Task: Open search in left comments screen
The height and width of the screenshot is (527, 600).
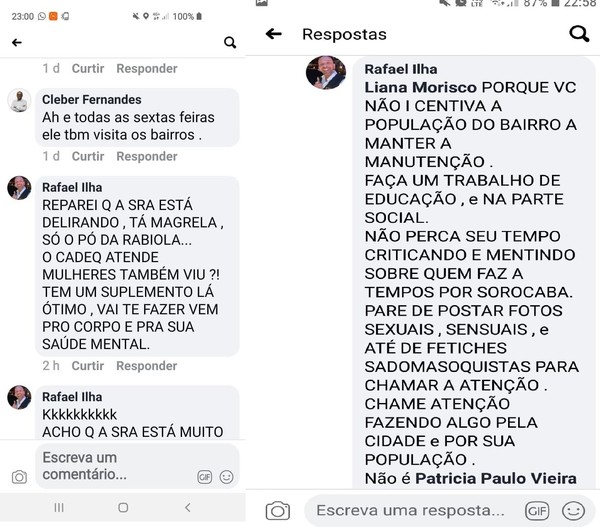Action: coord(230,43)
